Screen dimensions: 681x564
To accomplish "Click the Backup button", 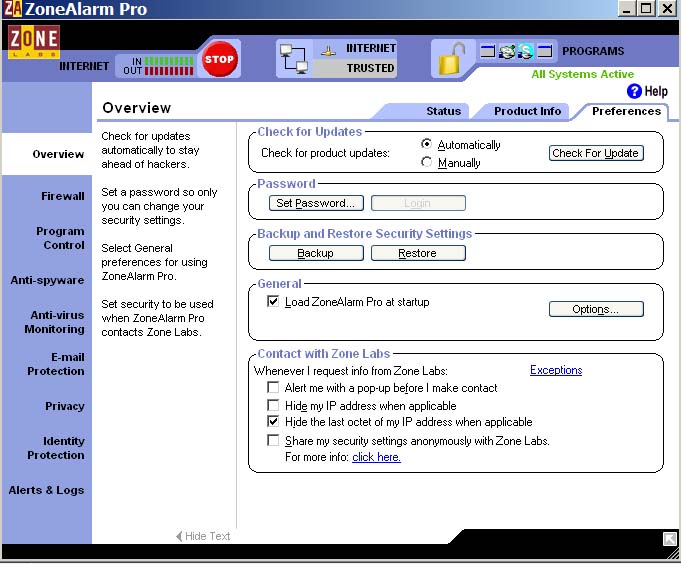I will point(316,253).
